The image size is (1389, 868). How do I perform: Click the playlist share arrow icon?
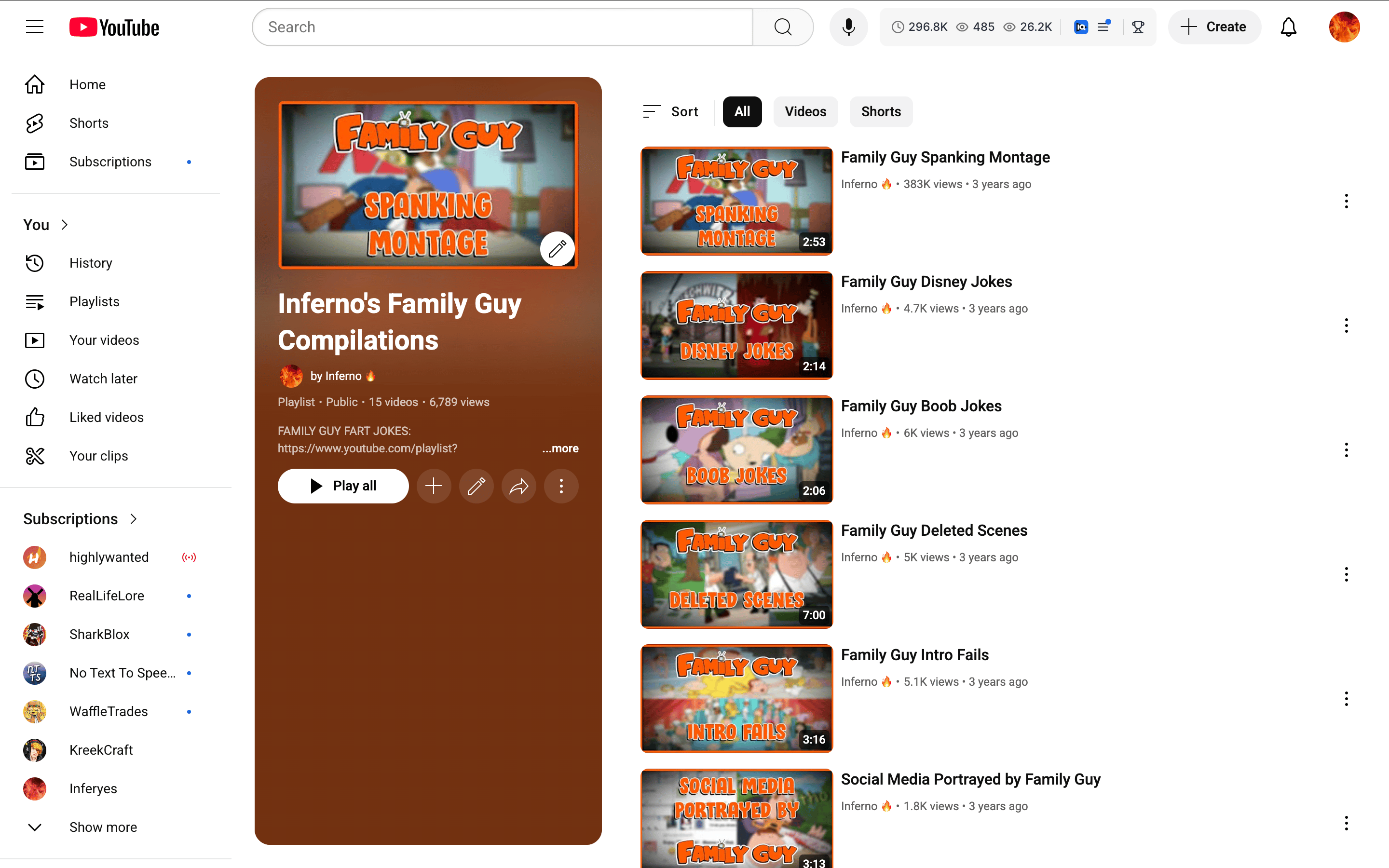(519, 486)
